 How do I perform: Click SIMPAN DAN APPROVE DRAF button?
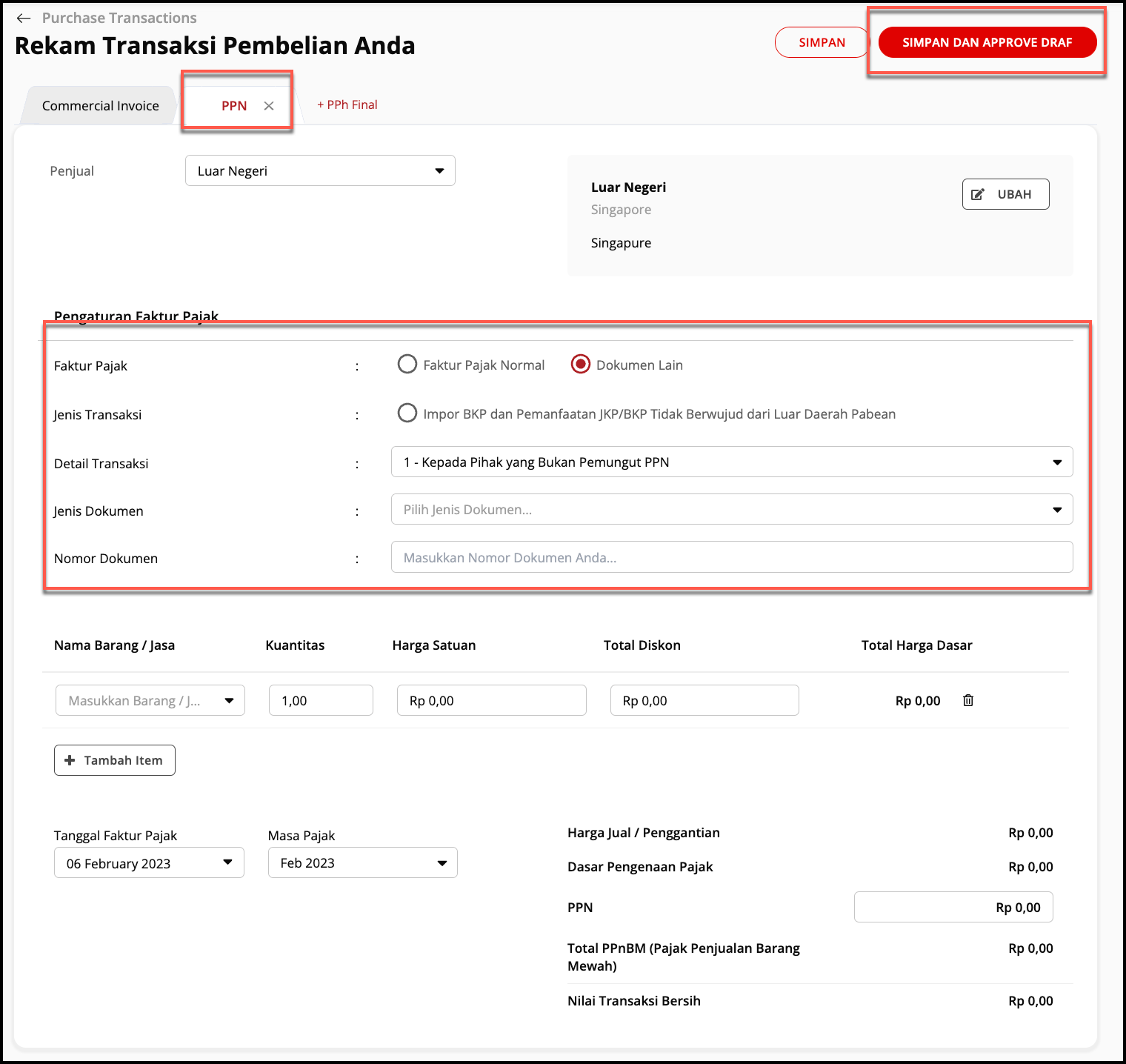(x=987, y=42)
